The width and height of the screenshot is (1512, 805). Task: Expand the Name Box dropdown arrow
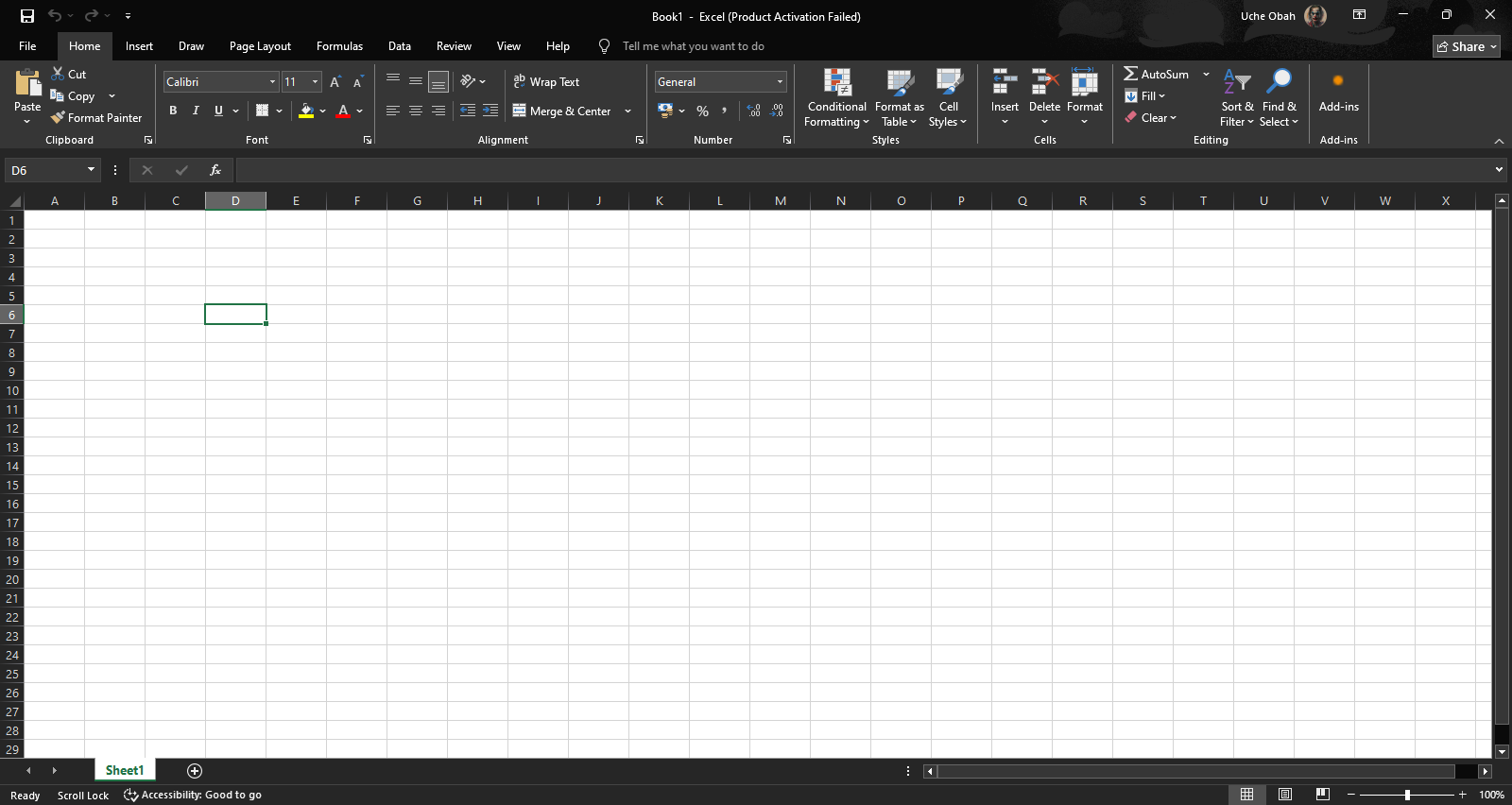[x=91, y=170]
